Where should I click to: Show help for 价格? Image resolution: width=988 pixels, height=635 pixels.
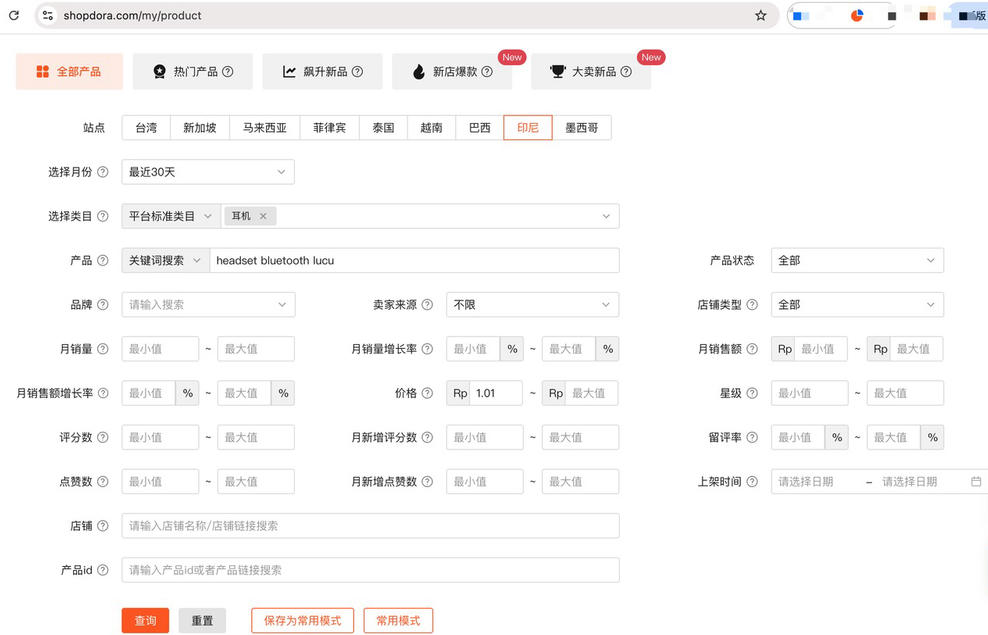pyautogui.click(x=427, y=393)
